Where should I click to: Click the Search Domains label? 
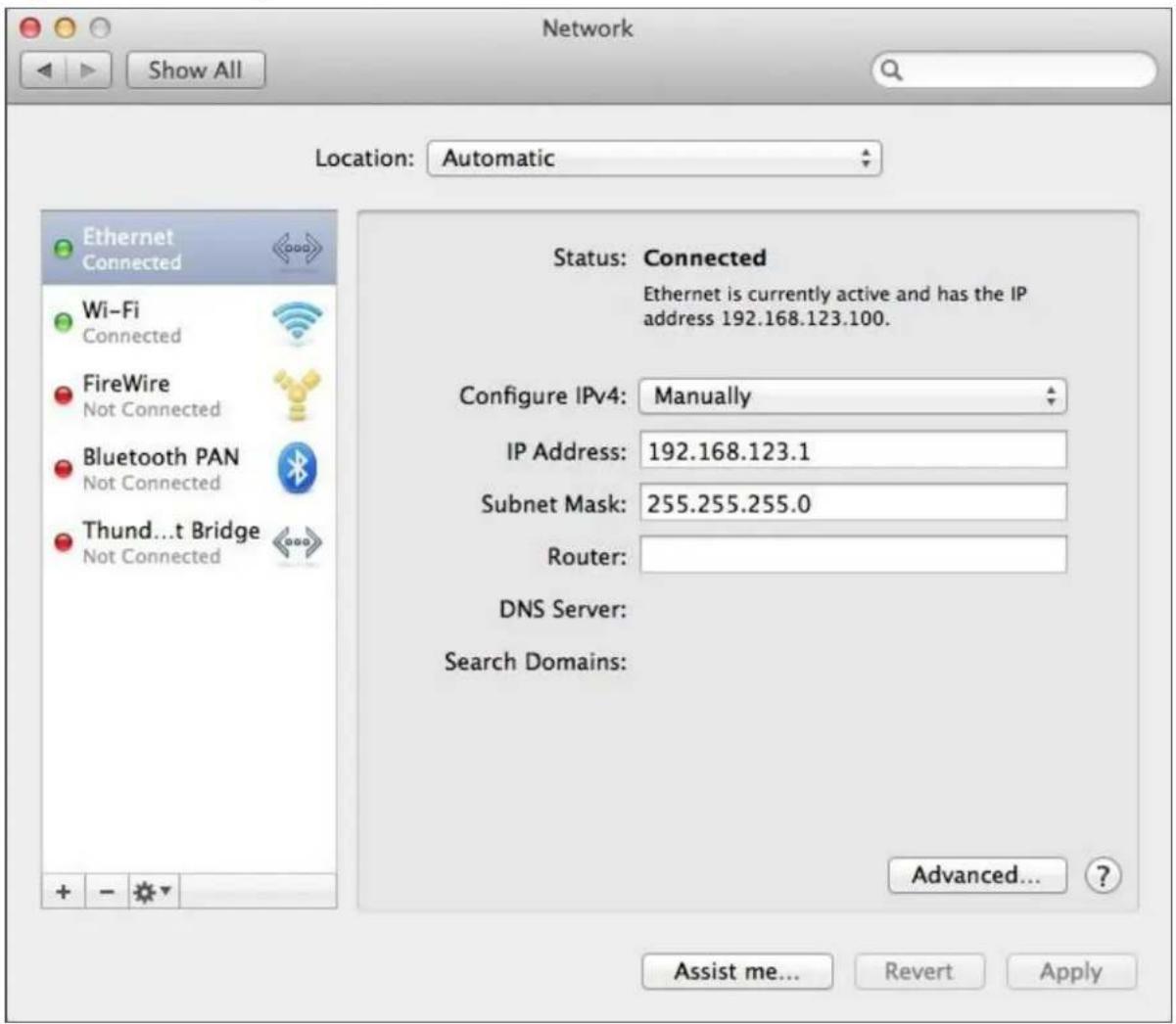coord(536,662)
